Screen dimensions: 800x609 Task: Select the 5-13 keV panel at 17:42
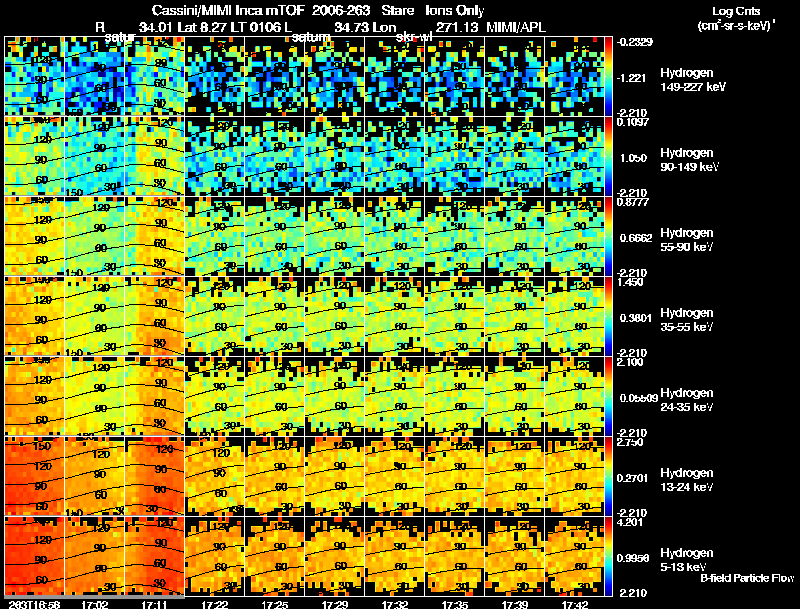click(x=575, y=556)
